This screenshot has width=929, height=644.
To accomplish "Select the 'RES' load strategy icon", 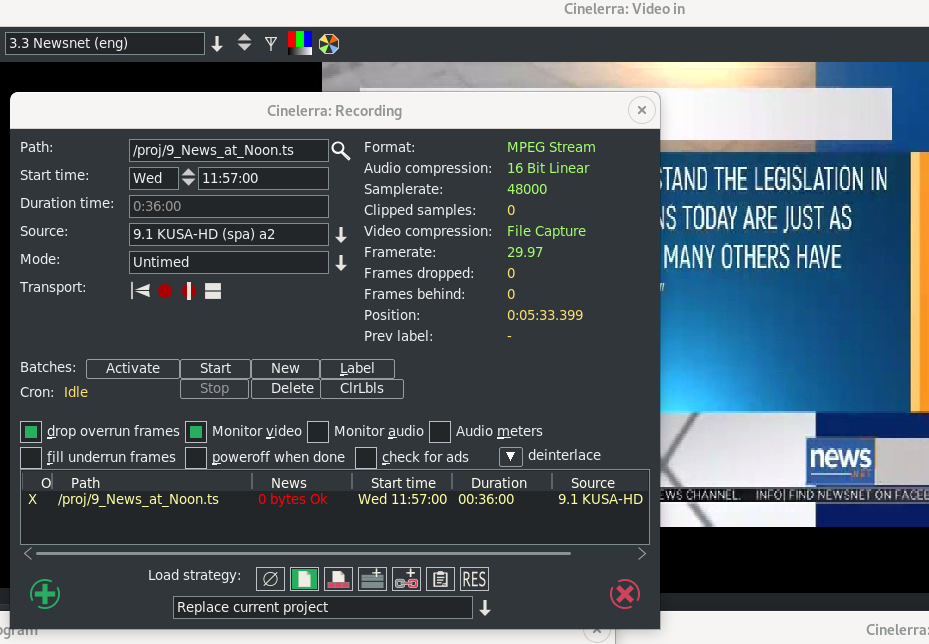I will point(474,579).
